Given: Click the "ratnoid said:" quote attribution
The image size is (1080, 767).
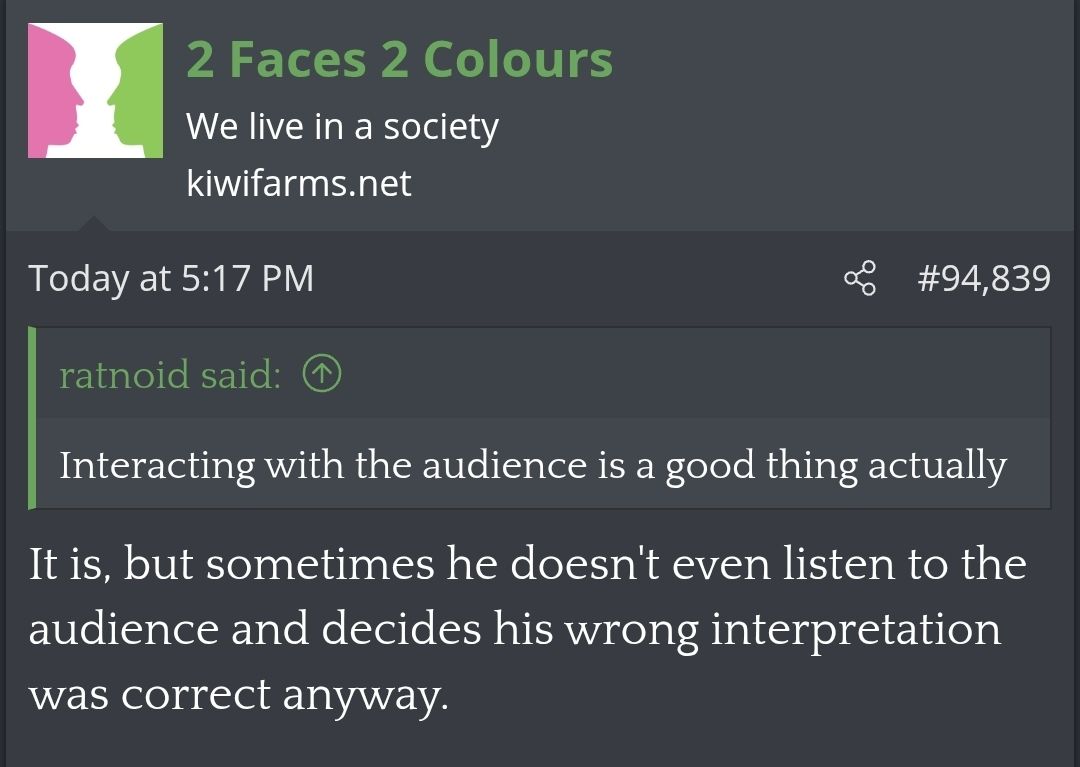Looking at the screenshot, I should pyautogui.click(x=169, y=375).
